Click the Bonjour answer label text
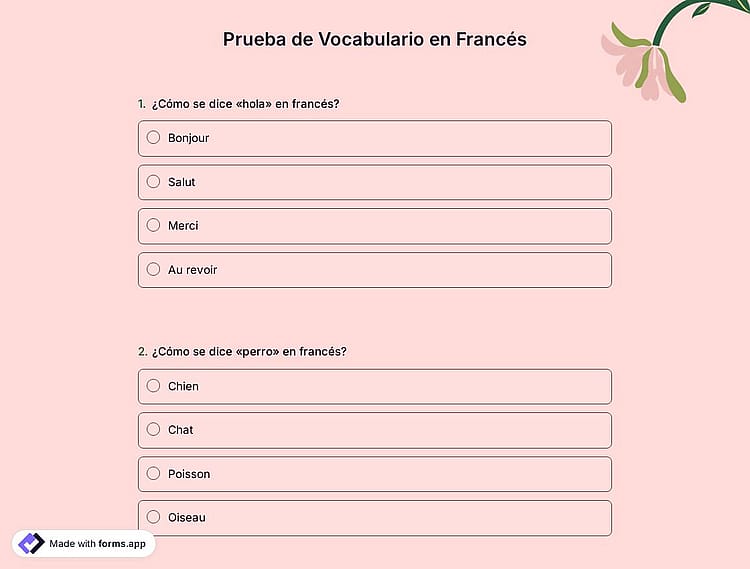The width and height of the screenshot is (750, 569). [x=188, y=138]
